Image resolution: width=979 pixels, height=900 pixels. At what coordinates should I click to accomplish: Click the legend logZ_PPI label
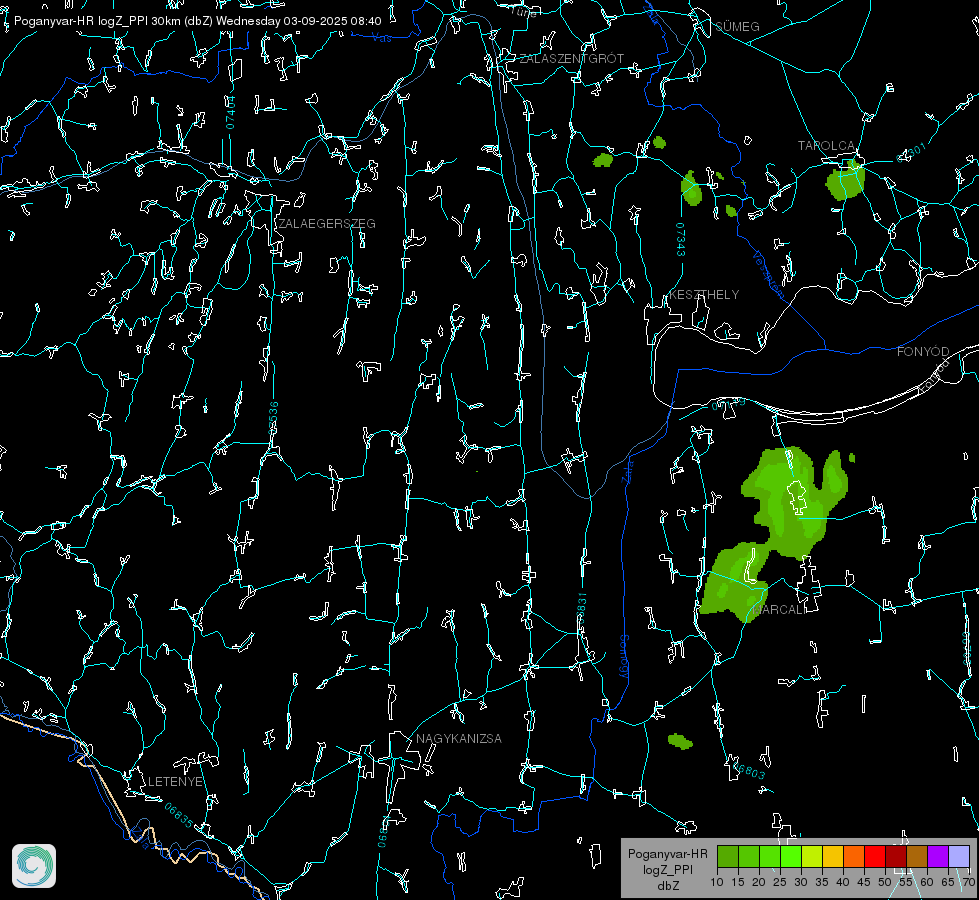667,869
